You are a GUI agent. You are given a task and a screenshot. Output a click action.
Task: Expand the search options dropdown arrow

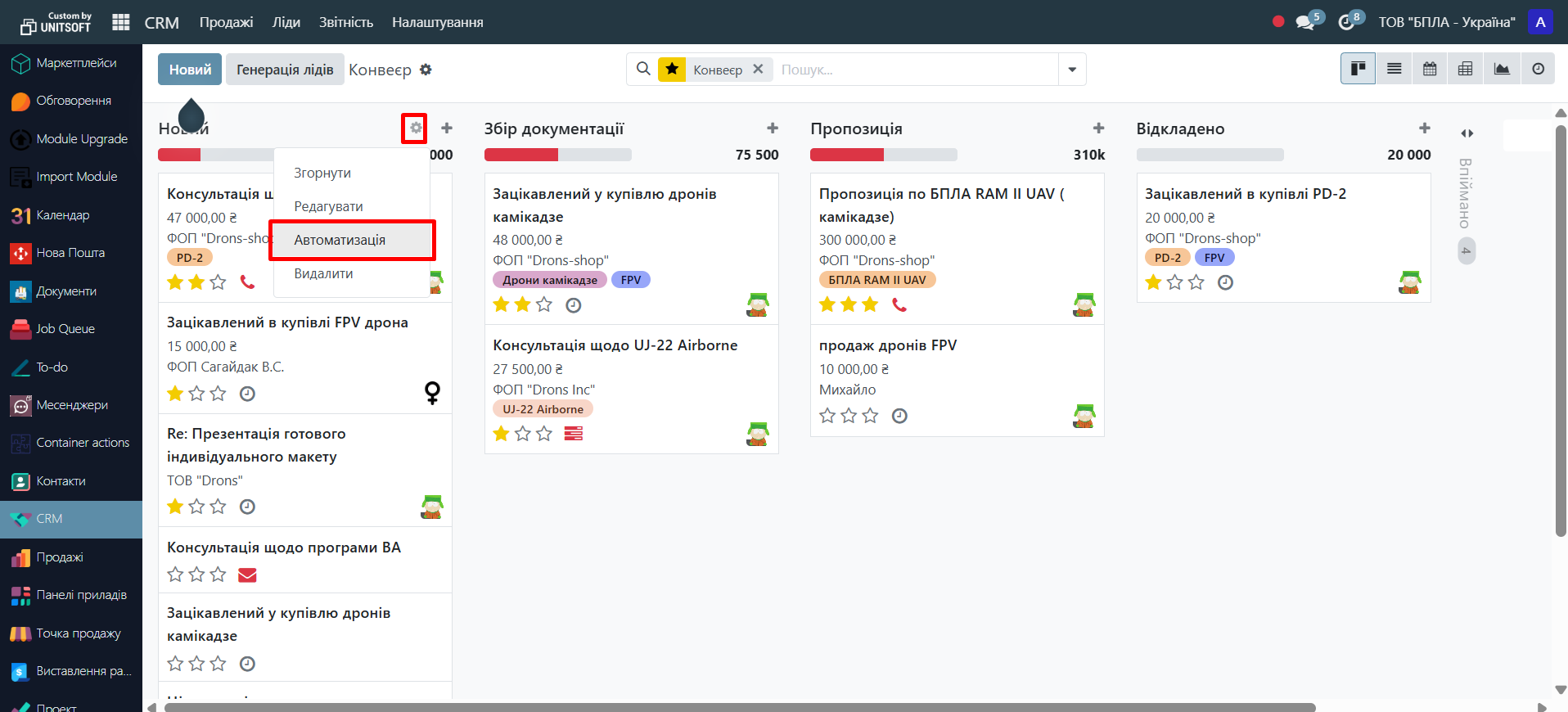[x=1072, y=70]
